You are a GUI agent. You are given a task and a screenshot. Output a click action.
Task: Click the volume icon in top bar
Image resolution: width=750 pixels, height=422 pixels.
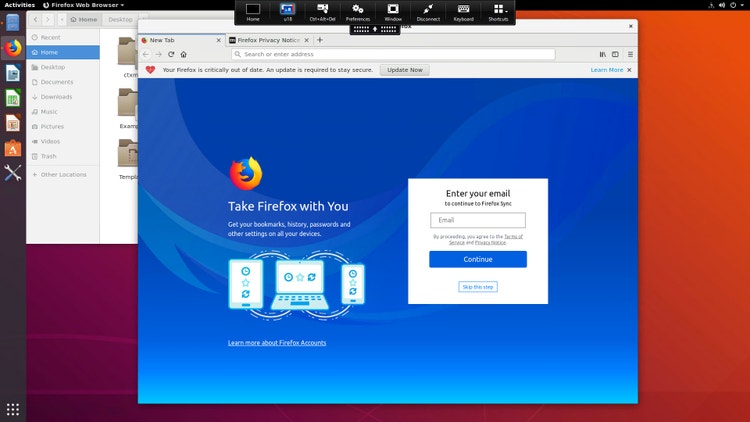point(722,5)
